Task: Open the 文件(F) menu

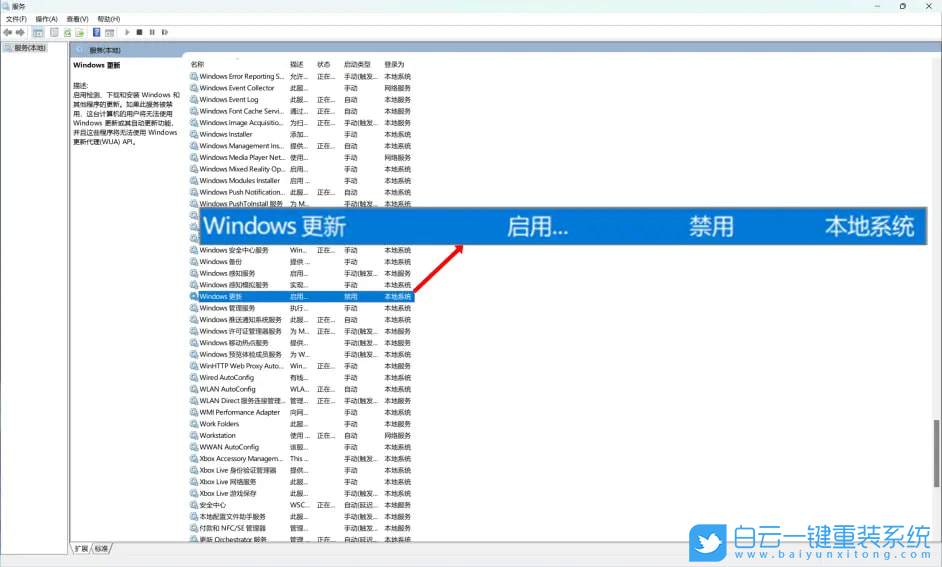Action: 16,19
